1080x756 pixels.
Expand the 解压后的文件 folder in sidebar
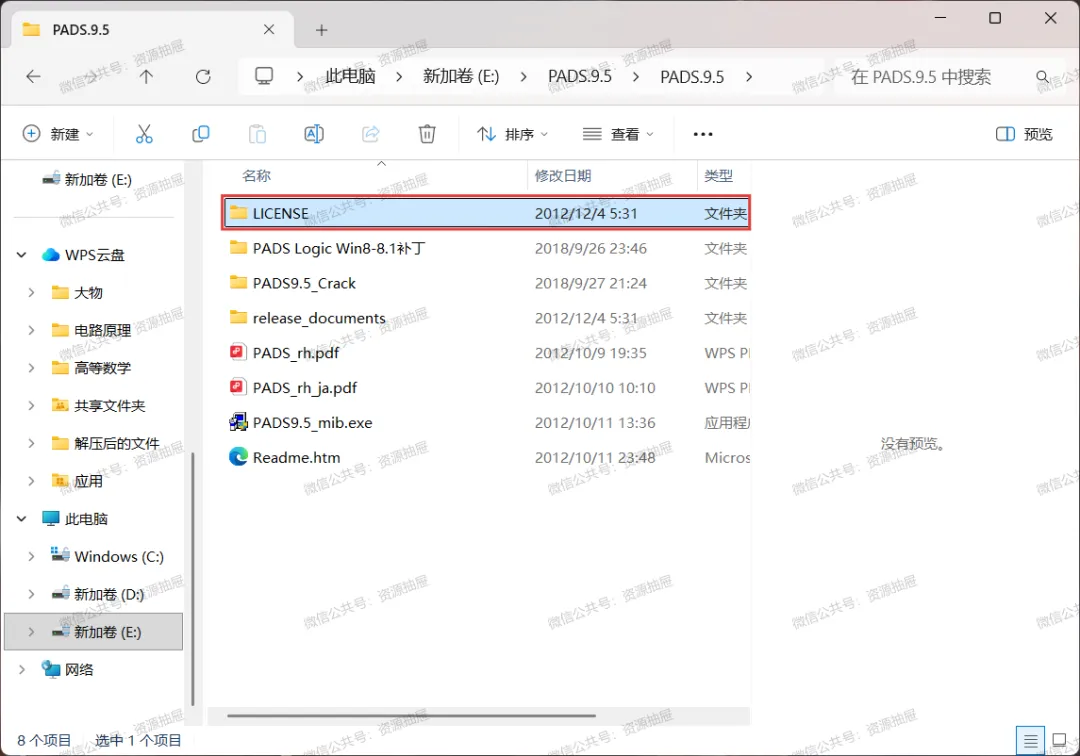coord(31,443)
